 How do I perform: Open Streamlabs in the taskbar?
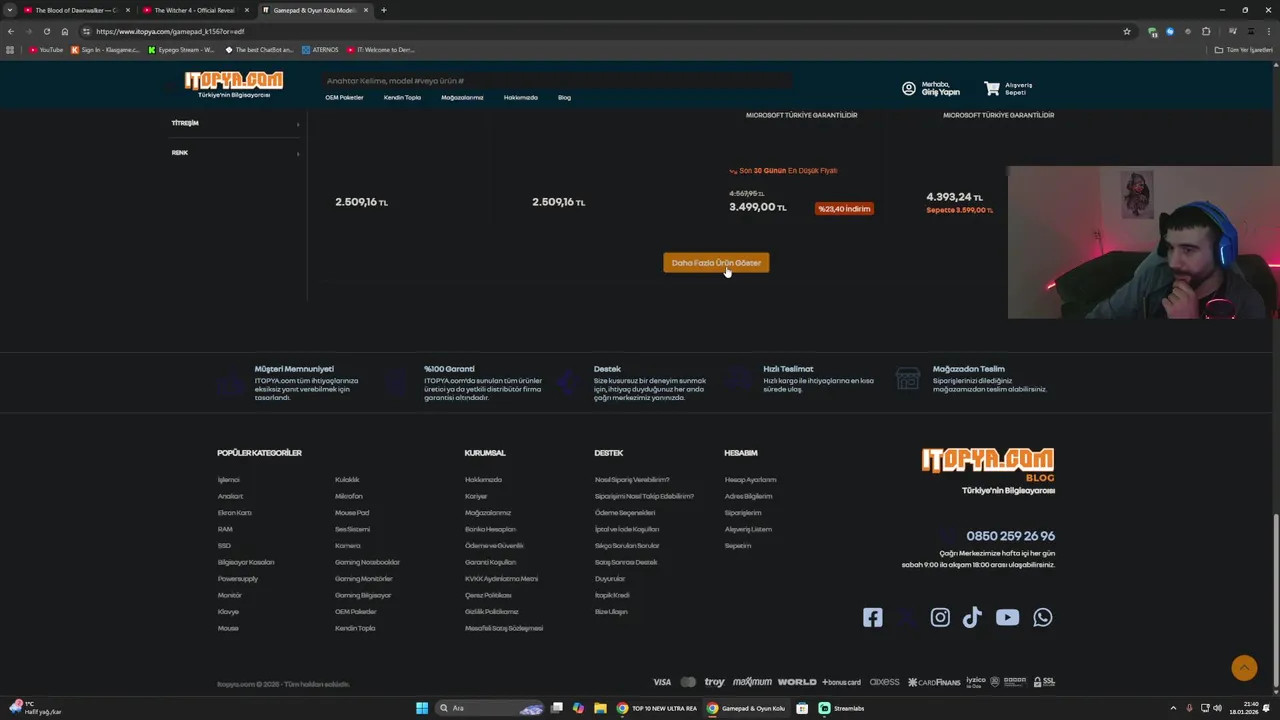pyautogui.click(x=842, y=708)
